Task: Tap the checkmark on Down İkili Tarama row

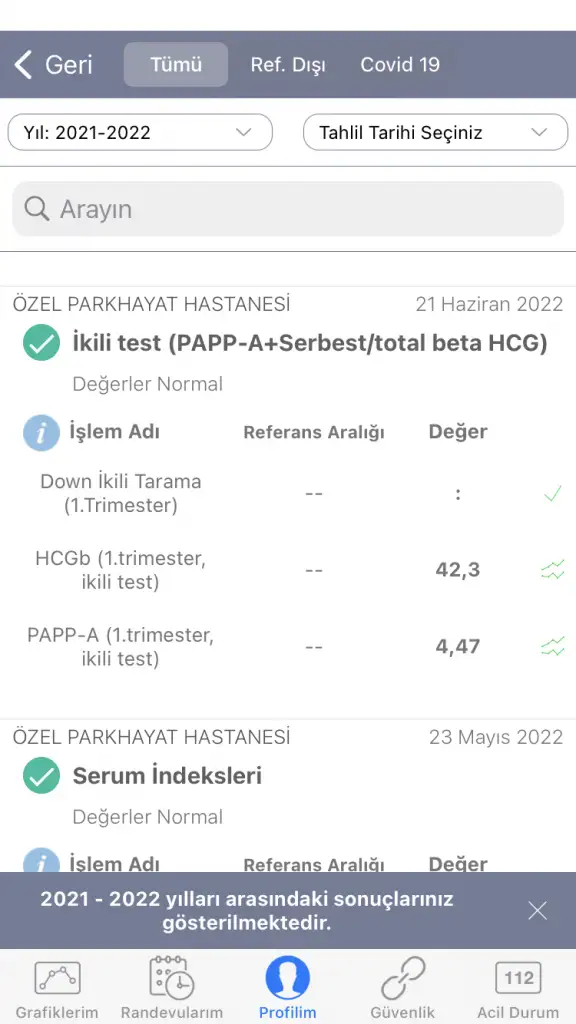Action: pyautogui.click(x=552, y=494)
